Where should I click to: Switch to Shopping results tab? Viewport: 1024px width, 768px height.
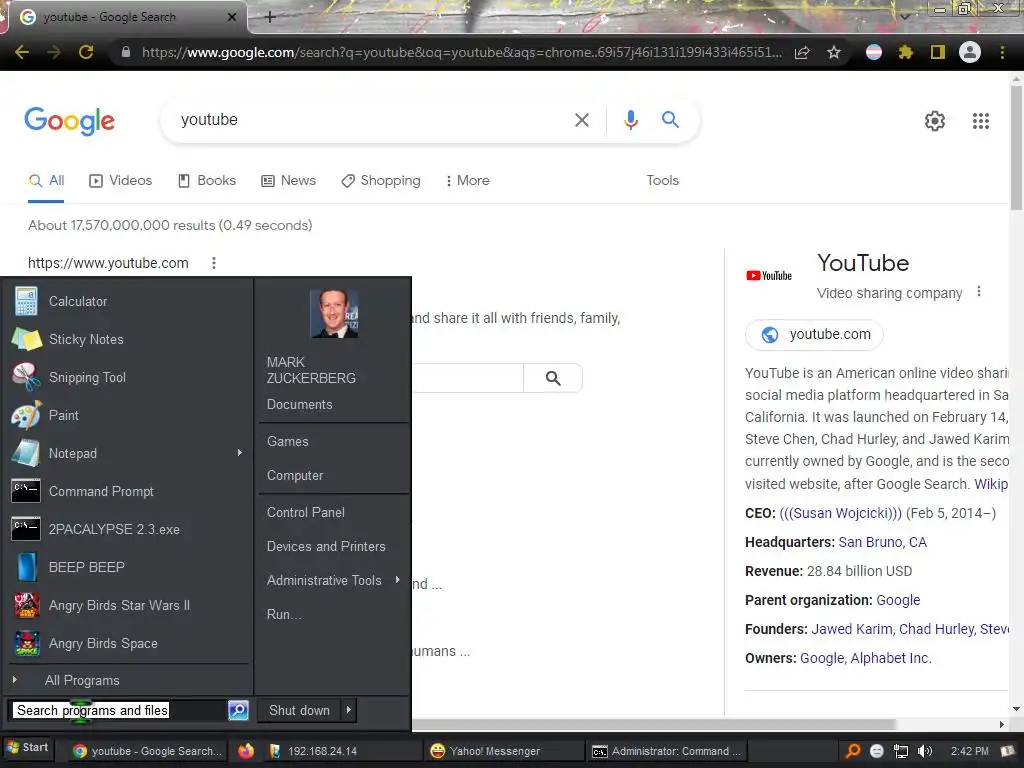click(x=381, y=180)
